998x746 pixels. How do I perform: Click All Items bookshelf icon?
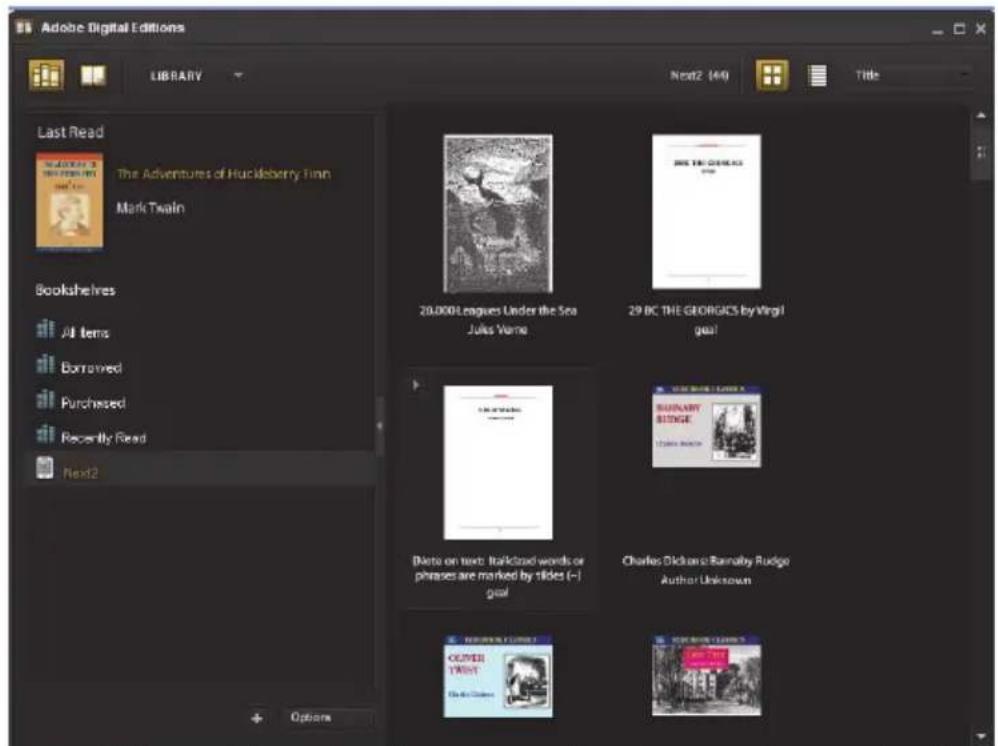[45, 329]
